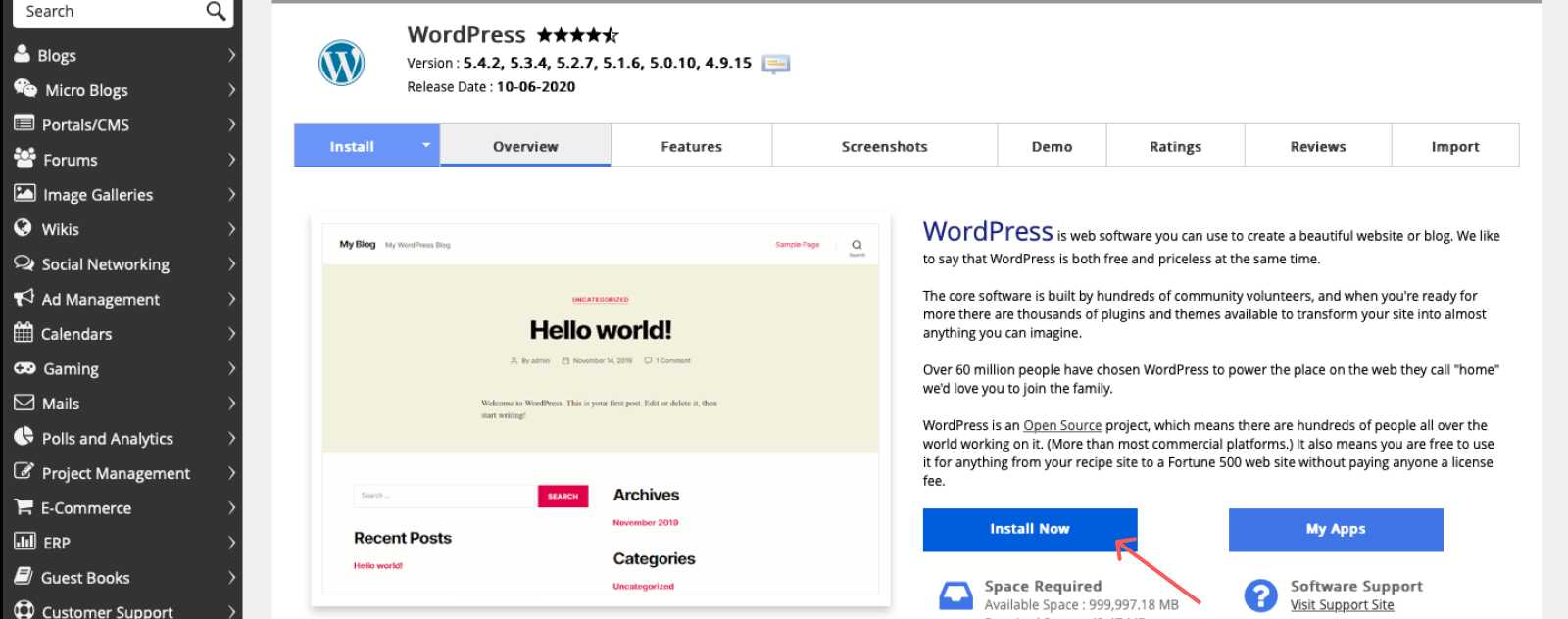This screenshot has width=1568, height=619.
Task: Open the Features tab
Action: pos(692,146)
